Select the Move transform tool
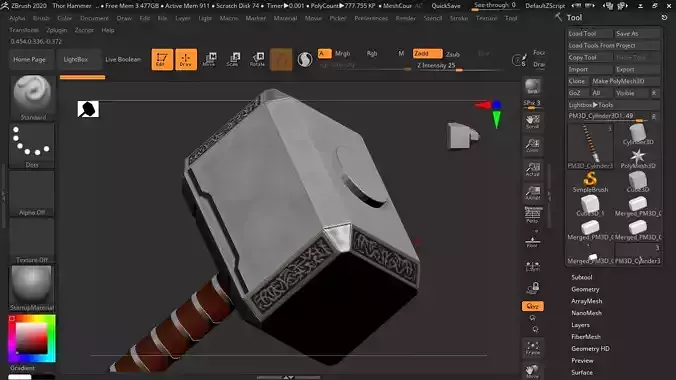Screen dimensions: 676x380 [x=209, y=60]
